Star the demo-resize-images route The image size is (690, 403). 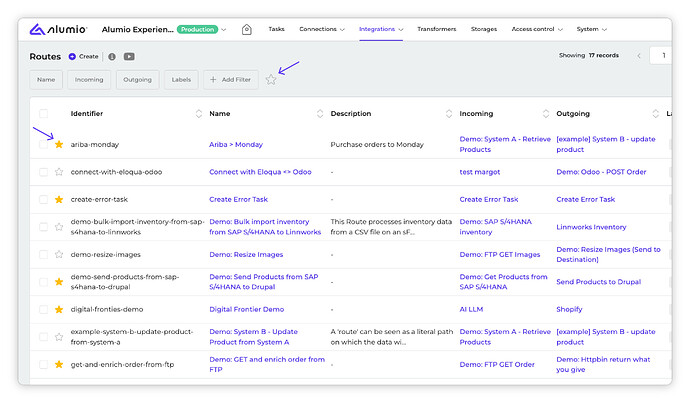pyautogui.click(x=59, y=254)
